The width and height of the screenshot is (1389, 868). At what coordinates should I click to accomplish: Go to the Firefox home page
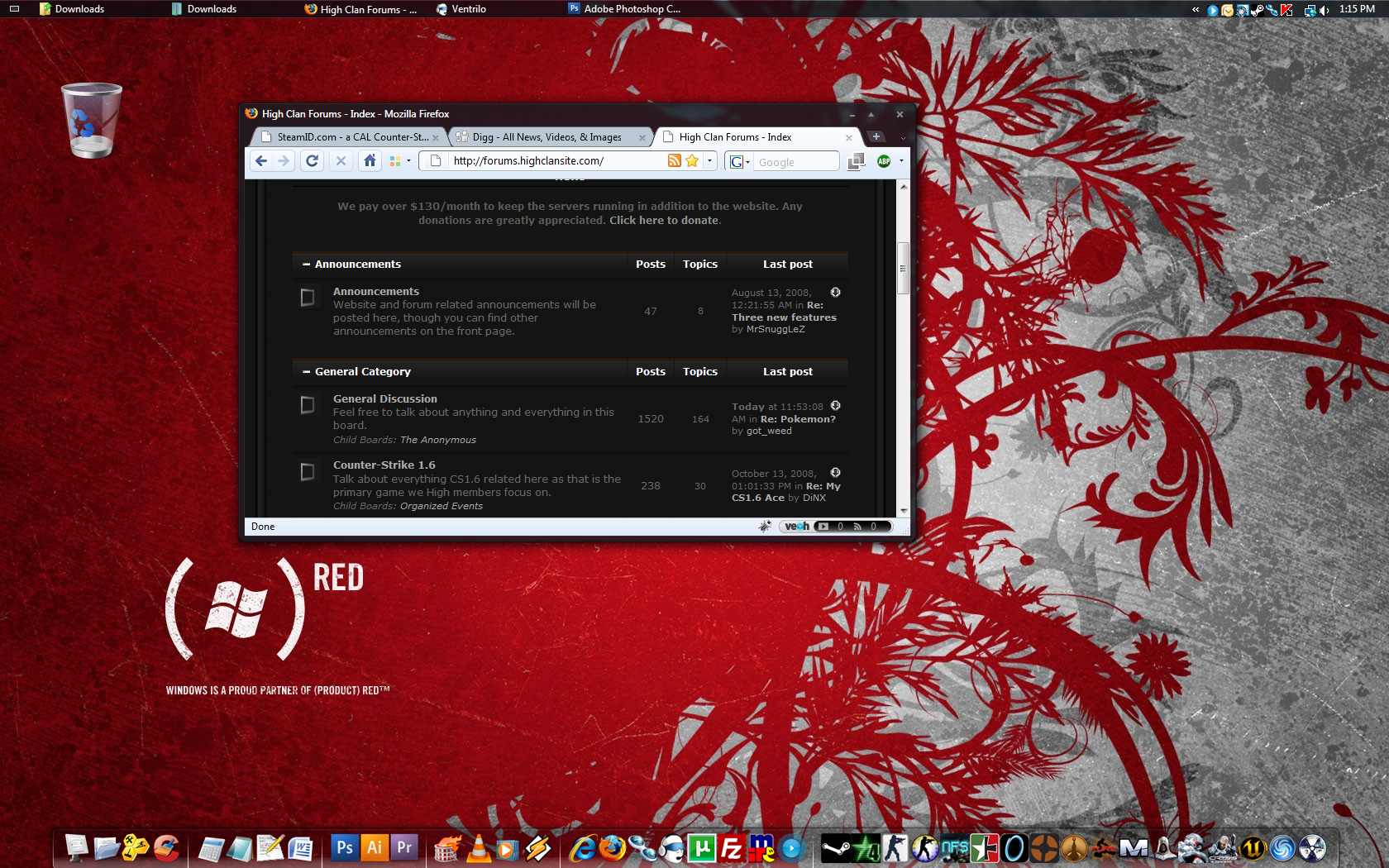pyautogui.click(x=370, y=161)
